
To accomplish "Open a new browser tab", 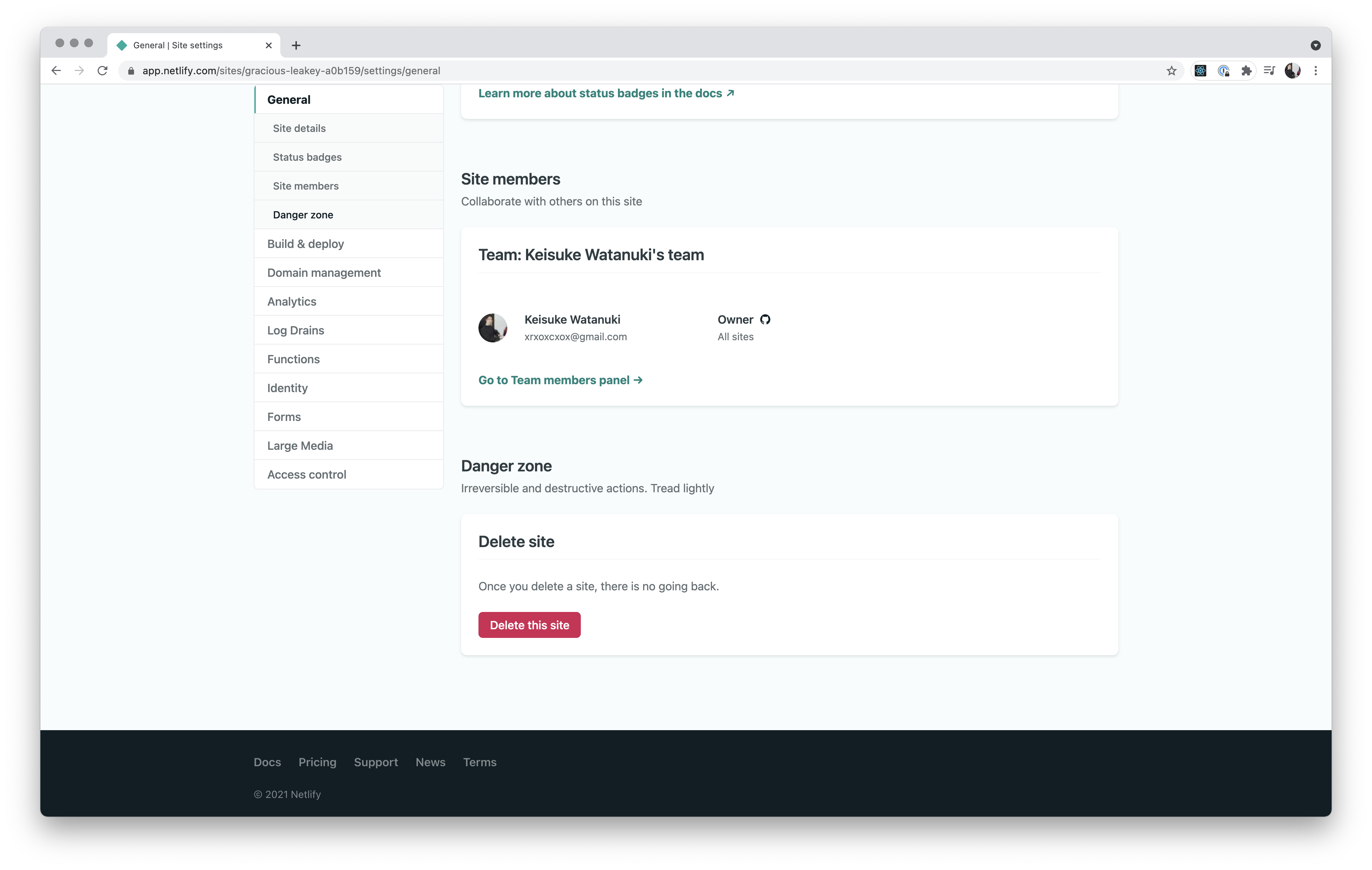I will pyautogui.click(x=296, y=46).
